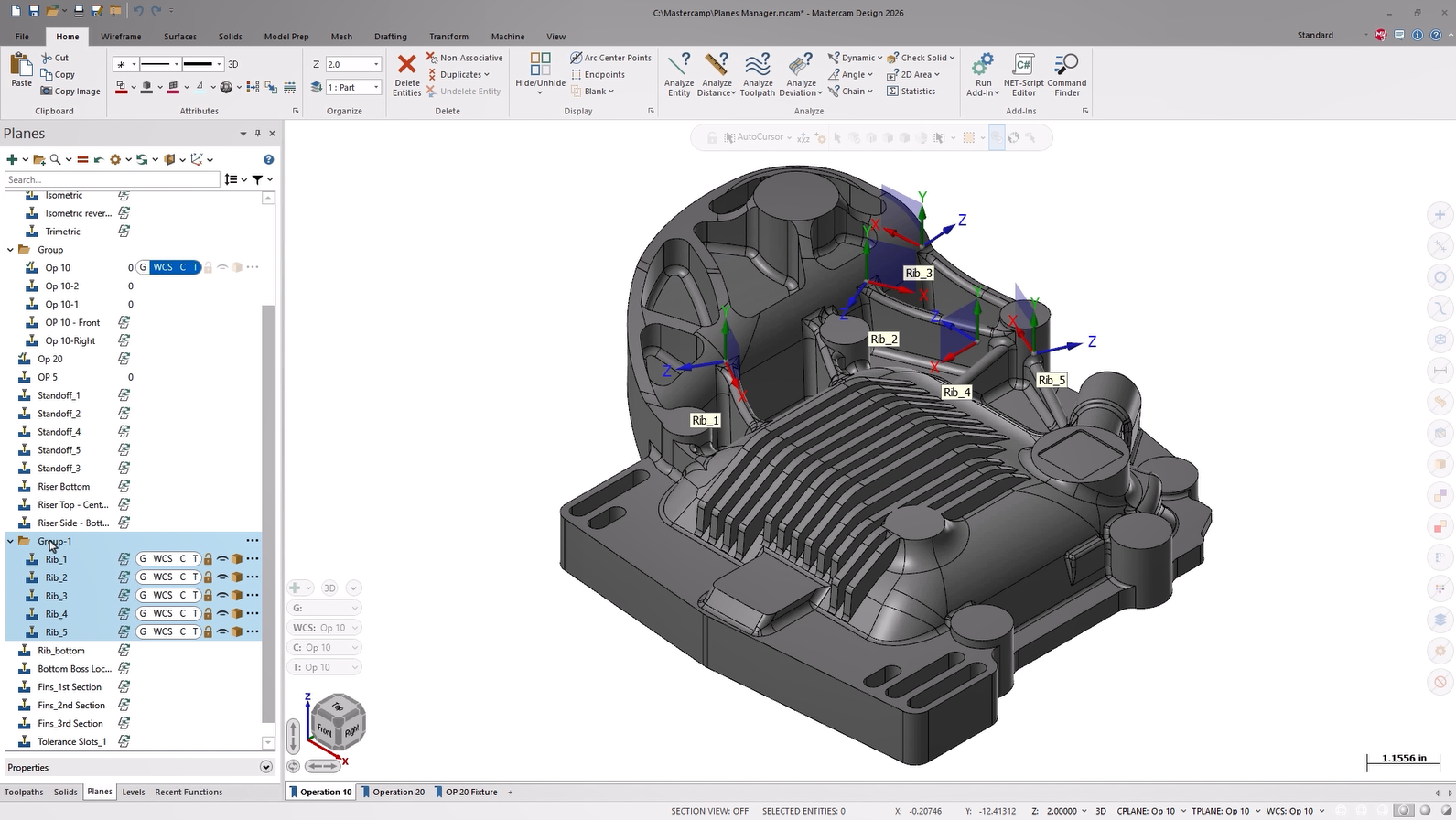Open the Wireframe ribbon tab

click(x=121, y=37)
